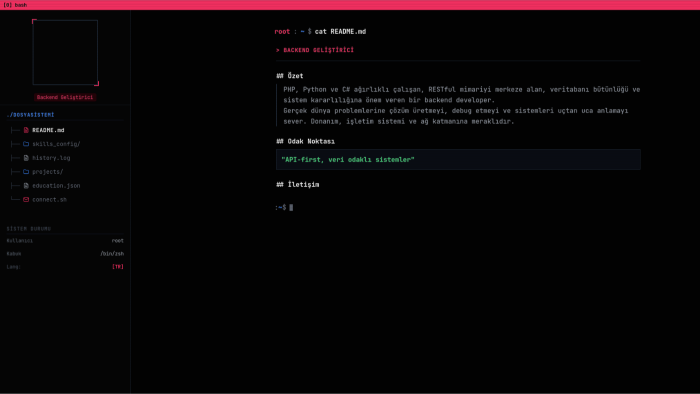Image resolution: width=700 pixels, height=394 pixels.
Task: Click the connect.sh mail icon
Action: (26, 199)
